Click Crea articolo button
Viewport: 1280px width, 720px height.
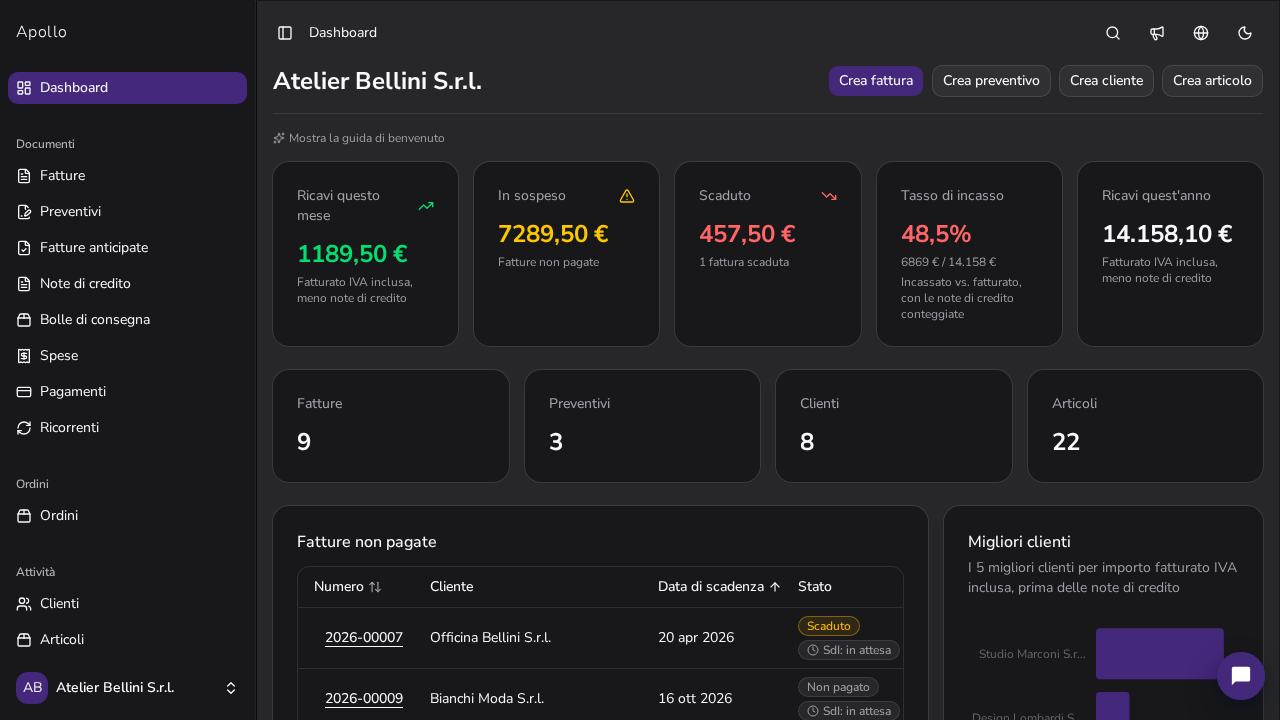[x=1212, y=81]
